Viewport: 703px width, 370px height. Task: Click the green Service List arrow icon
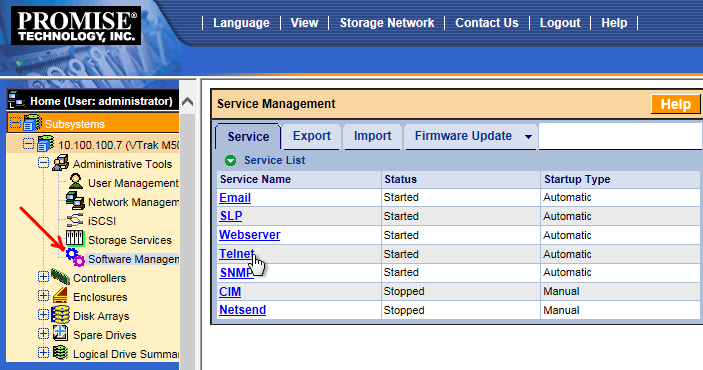(230, 161)
